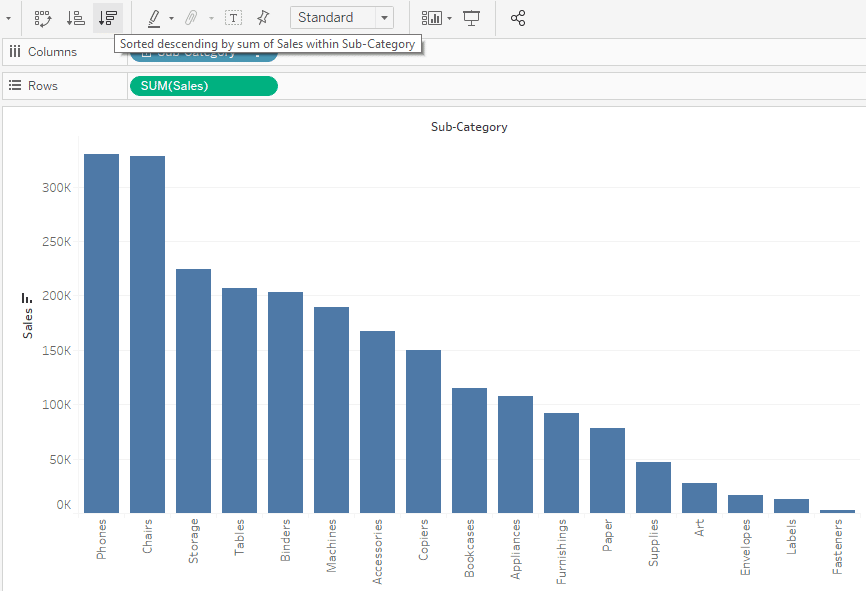Click the Supplies axis label
Screen dimensions: 866x591
pyautogui.click(x=653, y=542)
